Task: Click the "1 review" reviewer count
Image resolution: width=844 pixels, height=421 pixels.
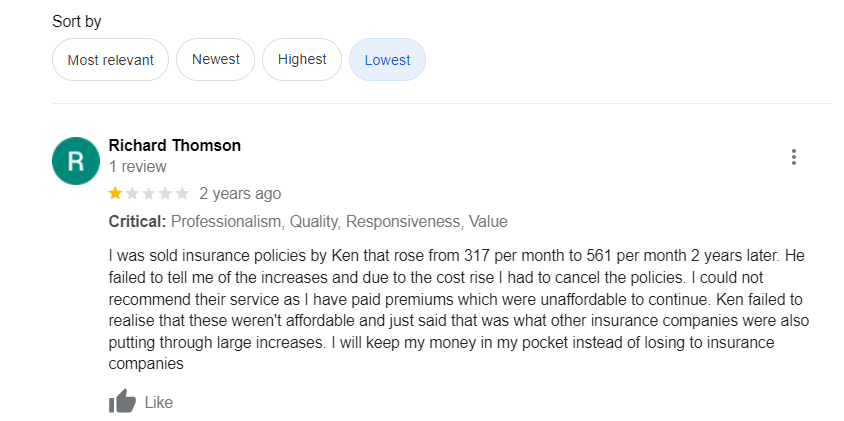Action: click(x=137, y=166)
